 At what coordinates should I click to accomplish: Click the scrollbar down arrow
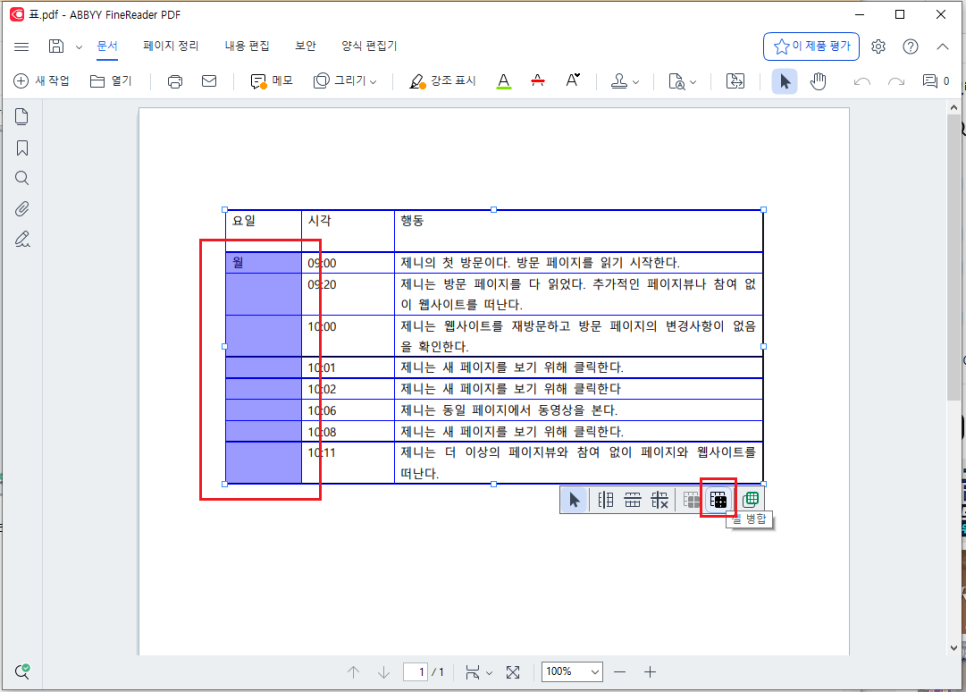click(954, 648)
